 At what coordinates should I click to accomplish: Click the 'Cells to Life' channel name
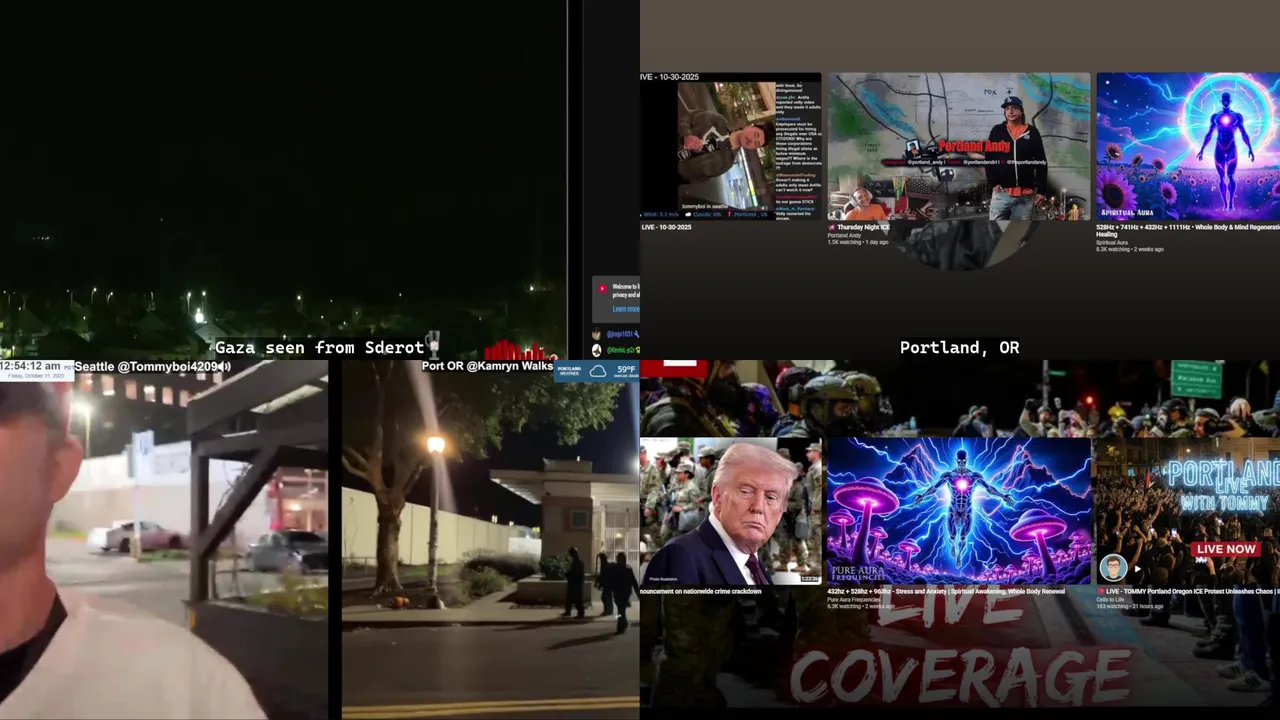point(1111,599)
